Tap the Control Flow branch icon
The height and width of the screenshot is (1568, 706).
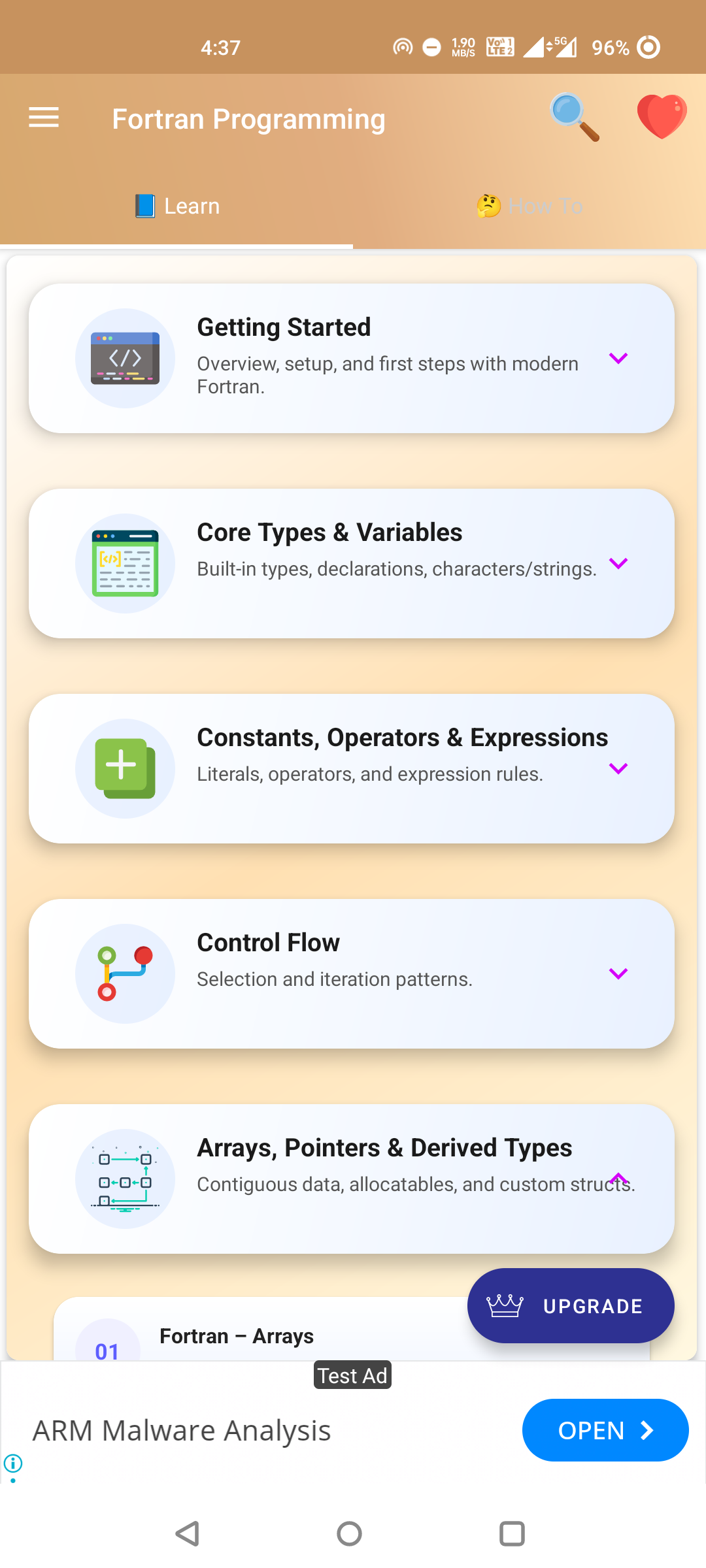(x=125, y=973)
